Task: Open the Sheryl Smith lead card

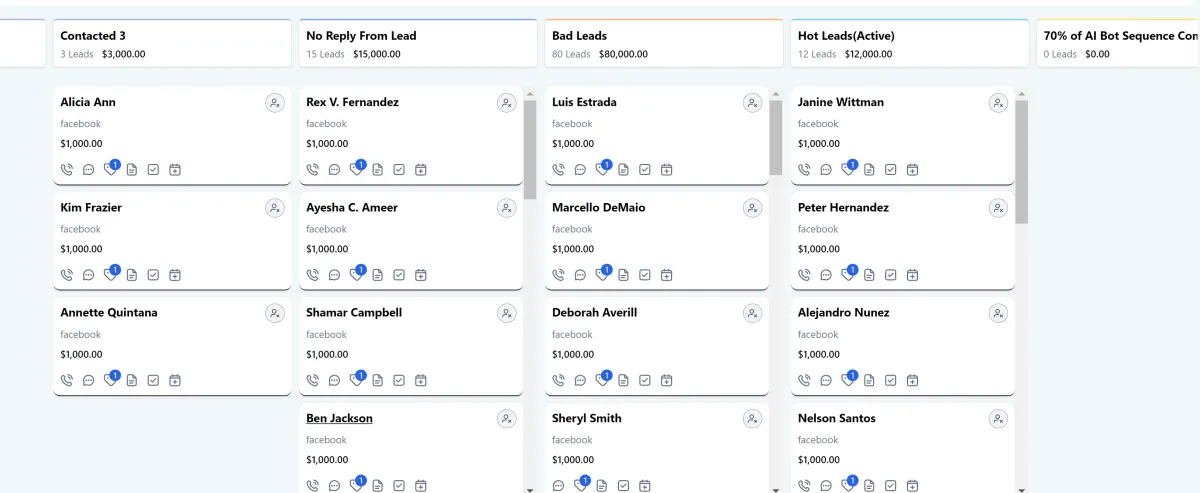Action: [586, 418]
